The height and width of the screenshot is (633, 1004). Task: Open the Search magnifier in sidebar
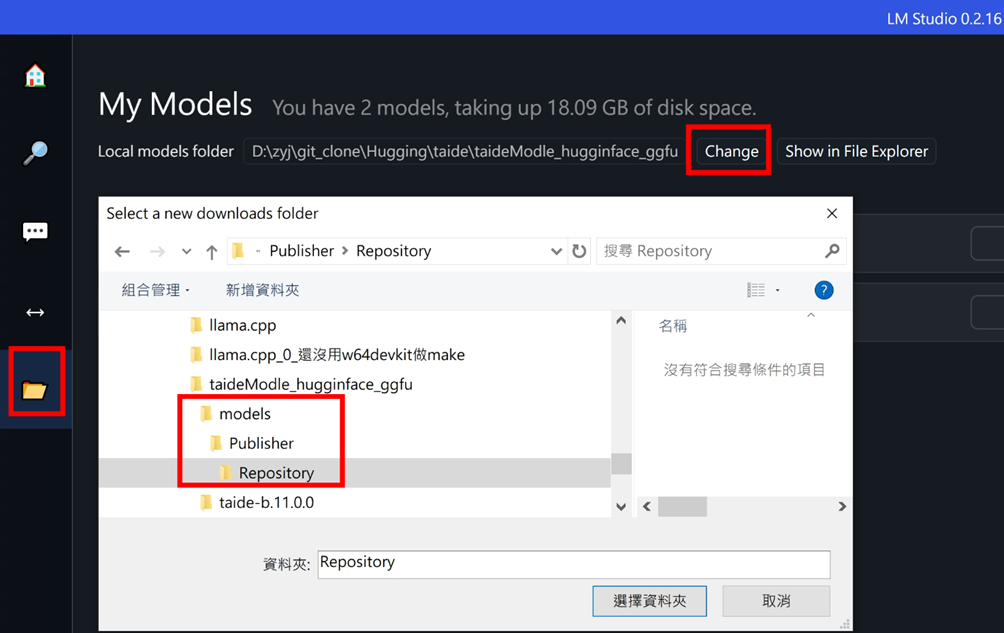click(x=35, y=153)
